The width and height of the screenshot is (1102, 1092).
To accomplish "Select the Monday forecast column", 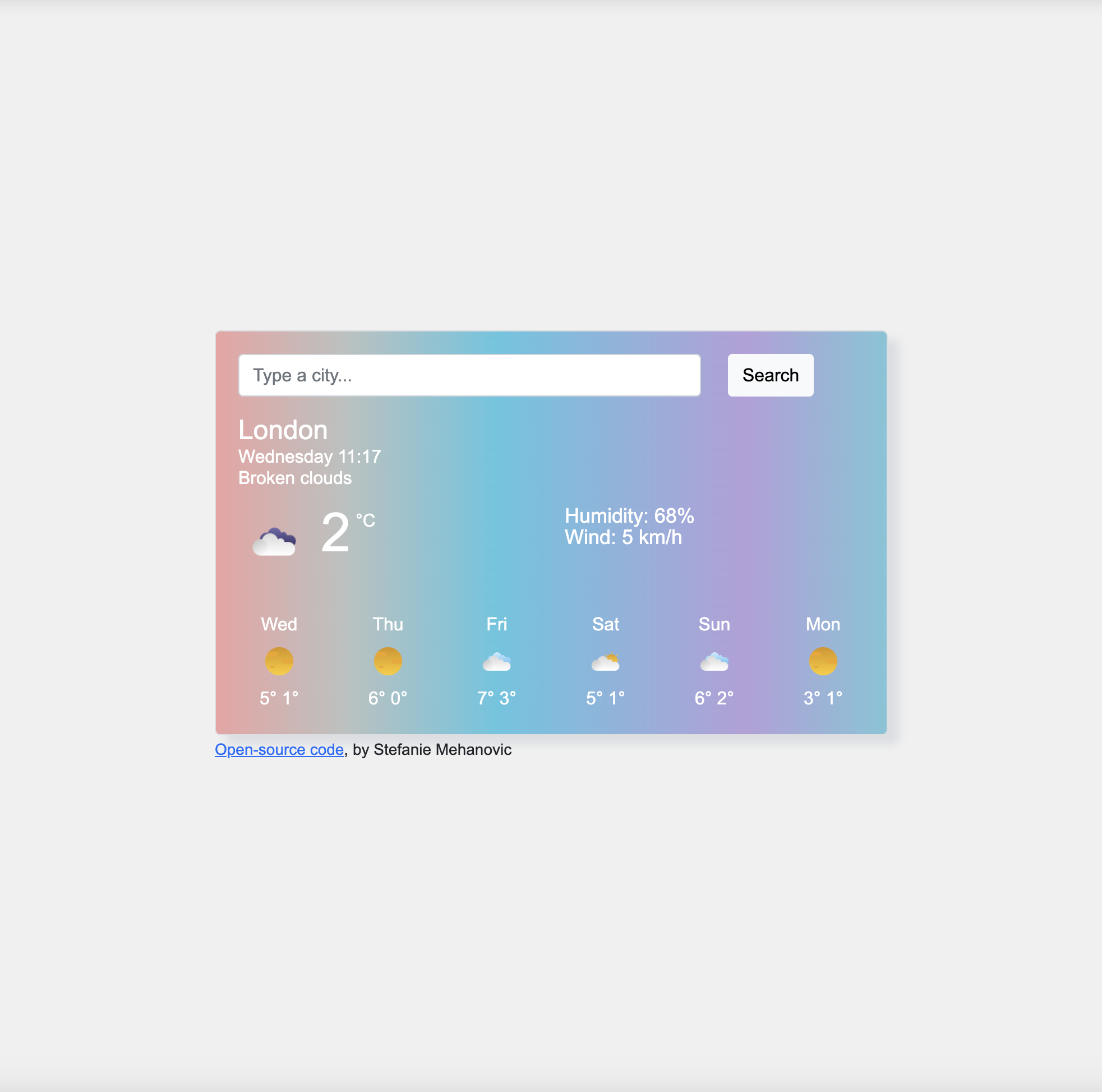I will tap(822, 660).
